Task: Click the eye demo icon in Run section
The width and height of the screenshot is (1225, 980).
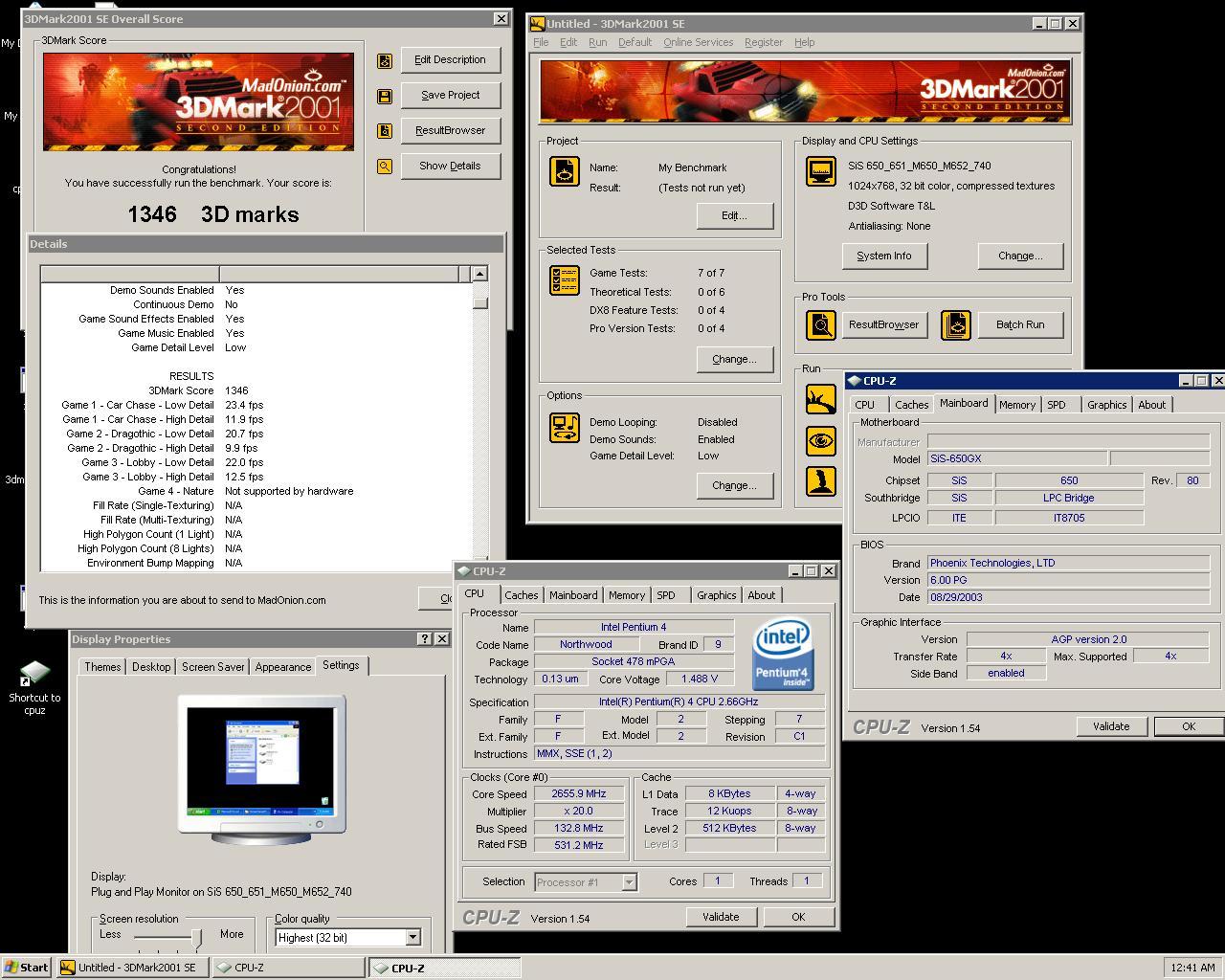Action: click(x=821, y=440)
